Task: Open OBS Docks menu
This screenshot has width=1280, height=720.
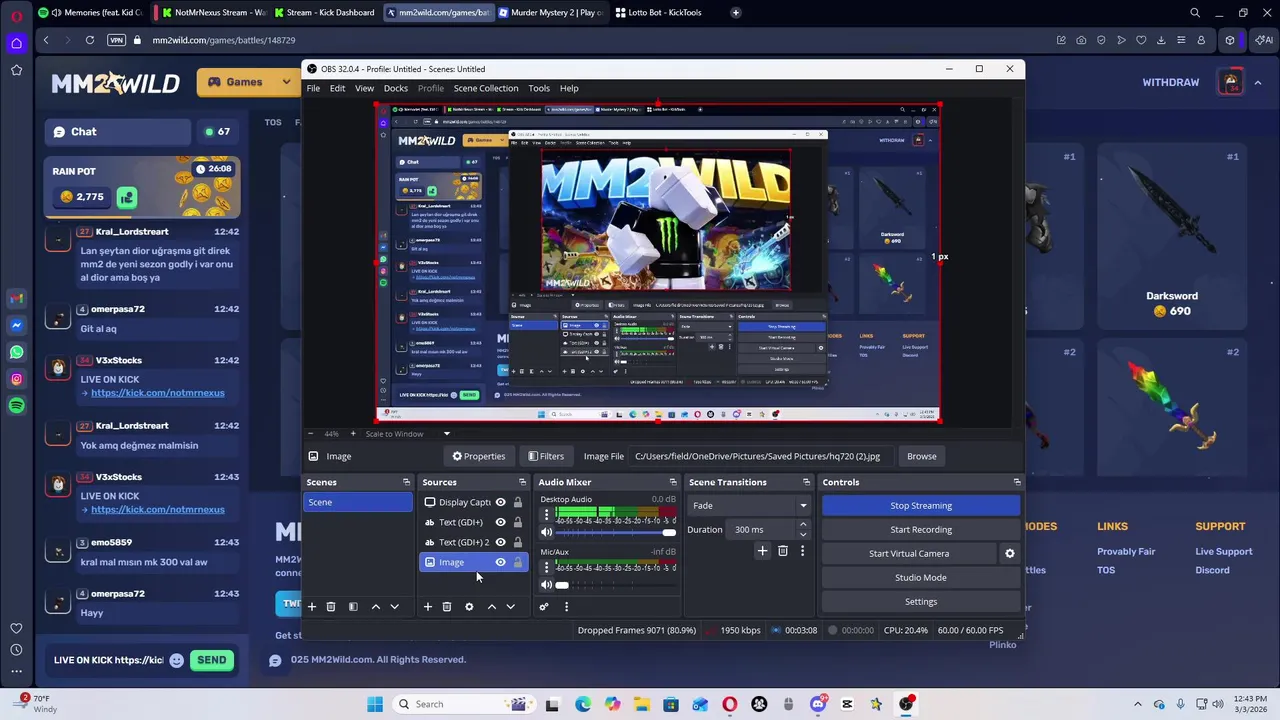Action: pos(396,88)
